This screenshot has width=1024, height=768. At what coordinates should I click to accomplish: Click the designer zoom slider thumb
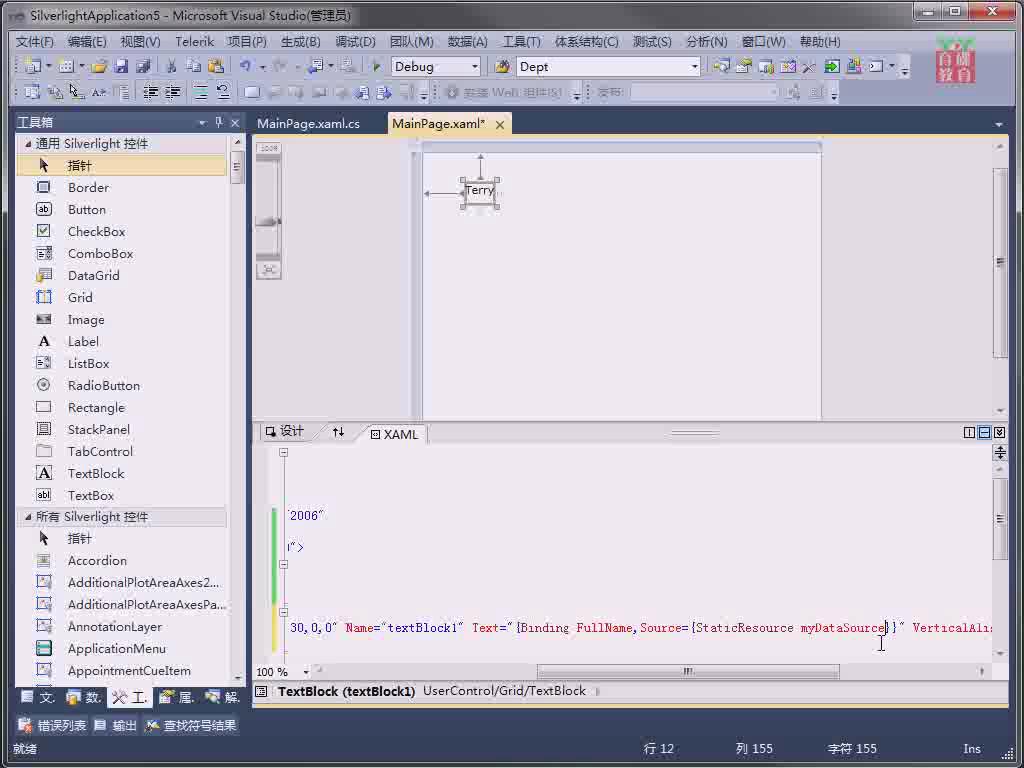pyautogui.click(x=268, y=222)
